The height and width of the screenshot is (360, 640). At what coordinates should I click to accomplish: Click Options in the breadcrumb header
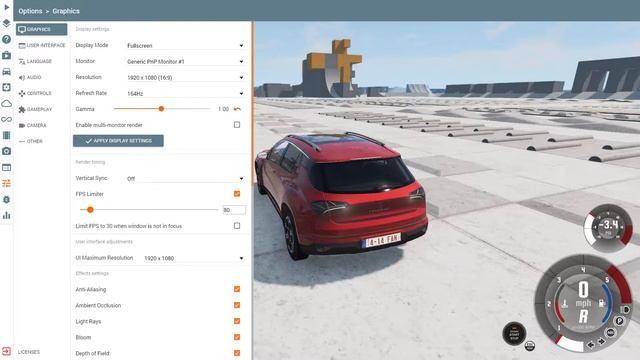[x=30, y=11]
